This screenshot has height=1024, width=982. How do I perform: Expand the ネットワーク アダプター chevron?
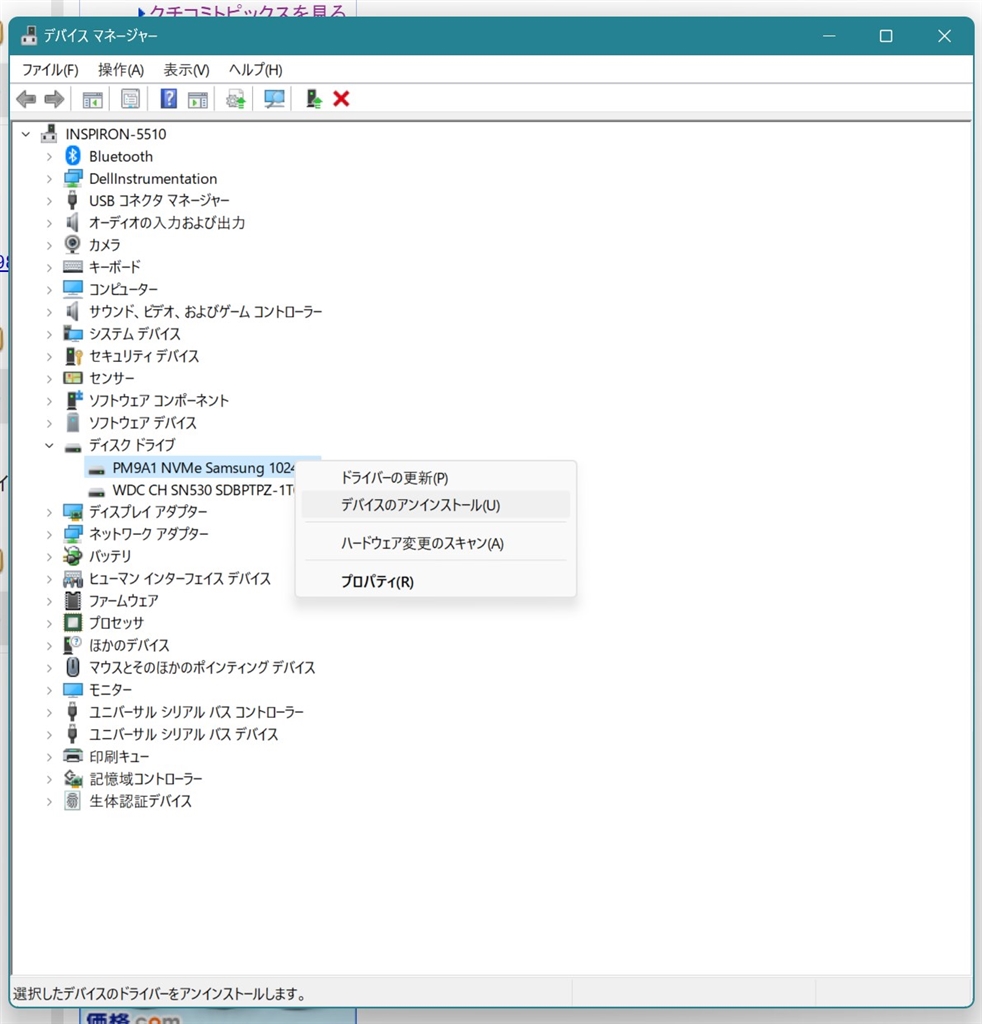tap(49, 534)
